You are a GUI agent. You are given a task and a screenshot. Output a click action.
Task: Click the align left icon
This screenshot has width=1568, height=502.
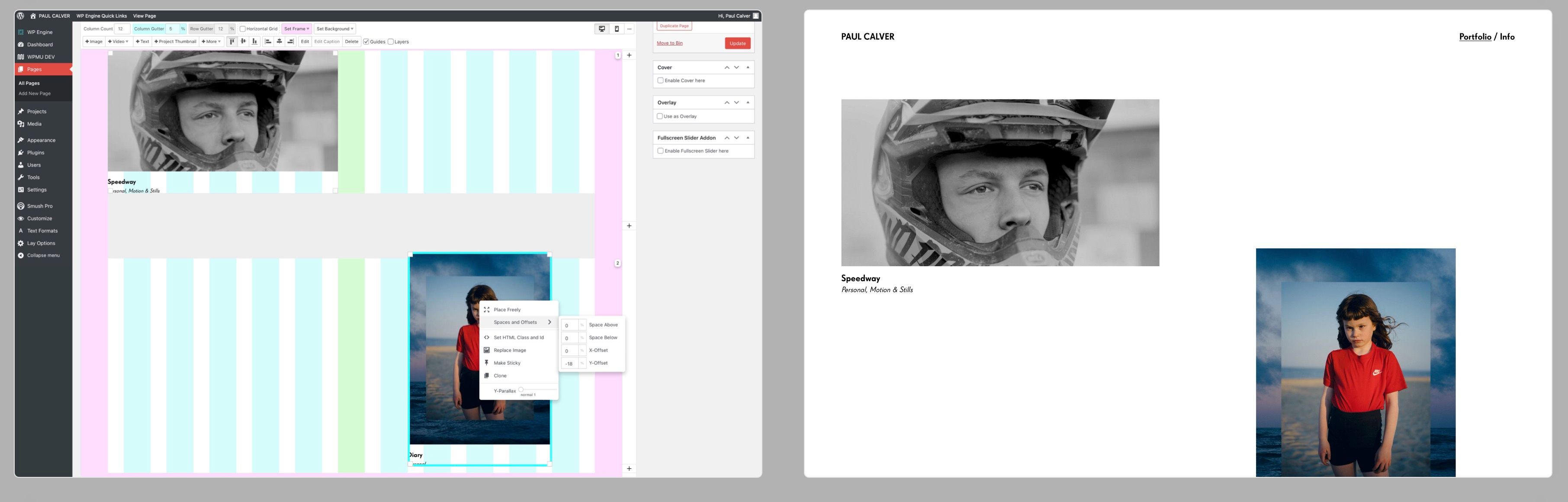268,42
